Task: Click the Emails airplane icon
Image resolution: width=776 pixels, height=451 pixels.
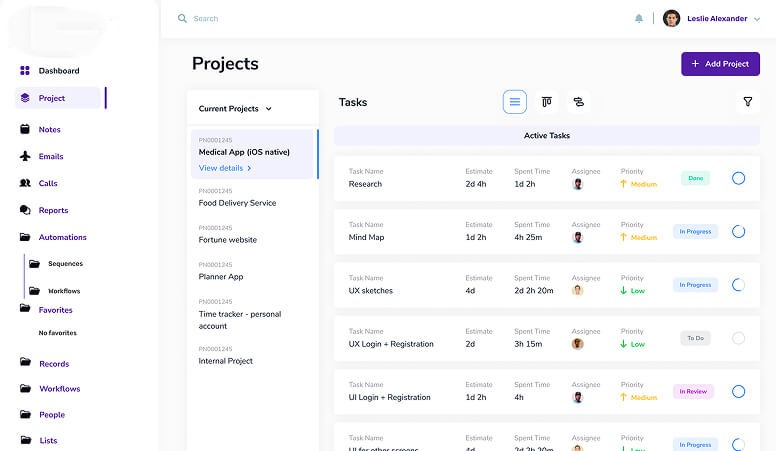Action: click(x=25, y=157)
